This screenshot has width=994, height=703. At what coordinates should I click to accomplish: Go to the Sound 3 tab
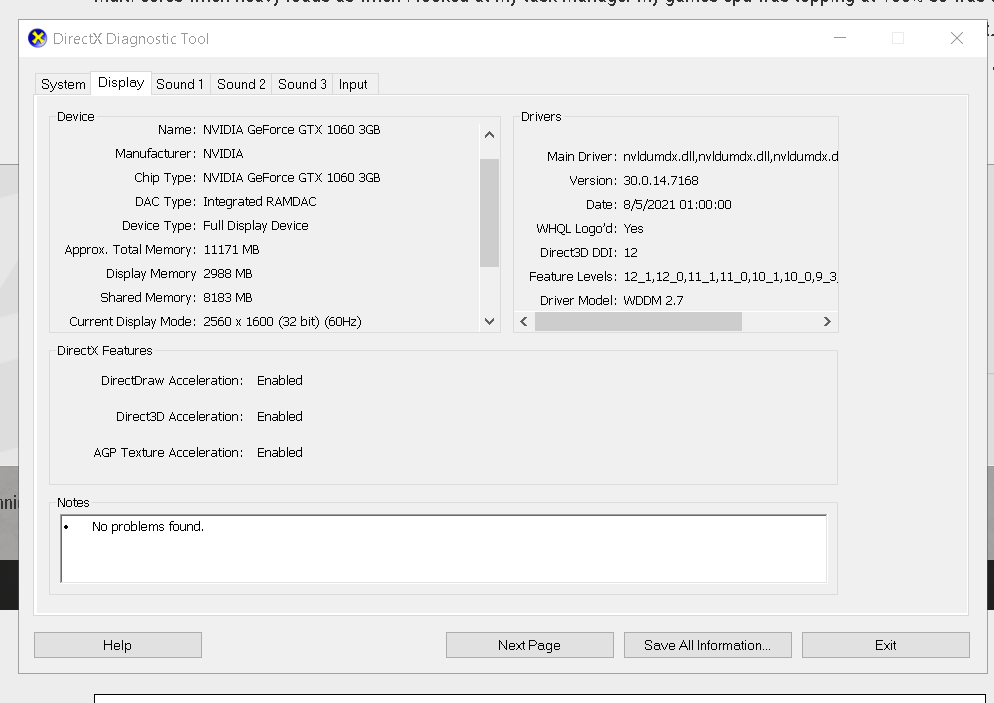point(302,84)
